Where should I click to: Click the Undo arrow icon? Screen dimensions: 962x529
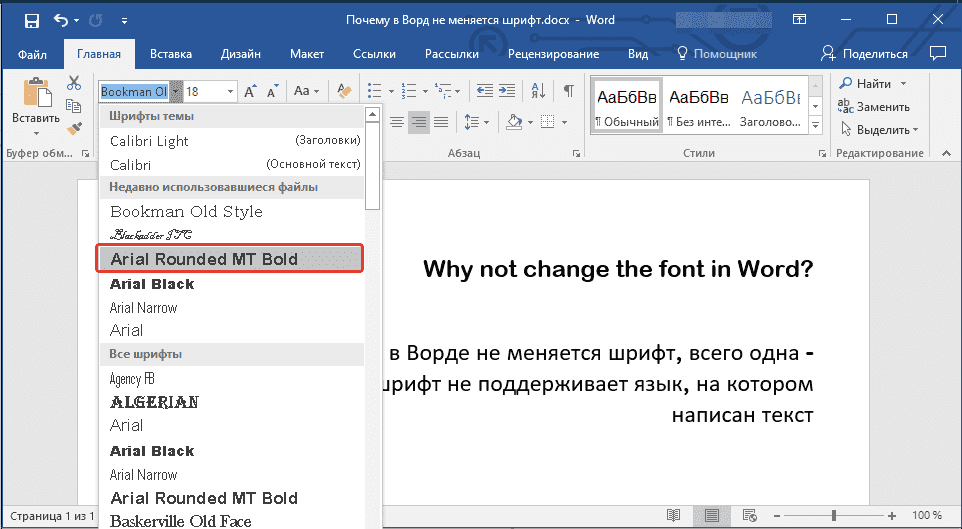pos(62,20)
